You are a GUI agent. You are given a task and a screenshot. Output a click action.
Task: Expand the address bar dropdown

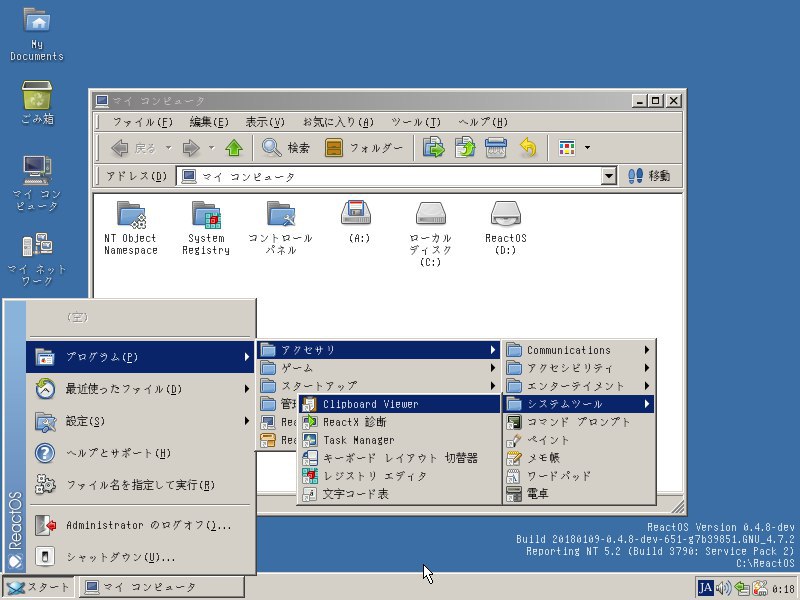(608, 177)
